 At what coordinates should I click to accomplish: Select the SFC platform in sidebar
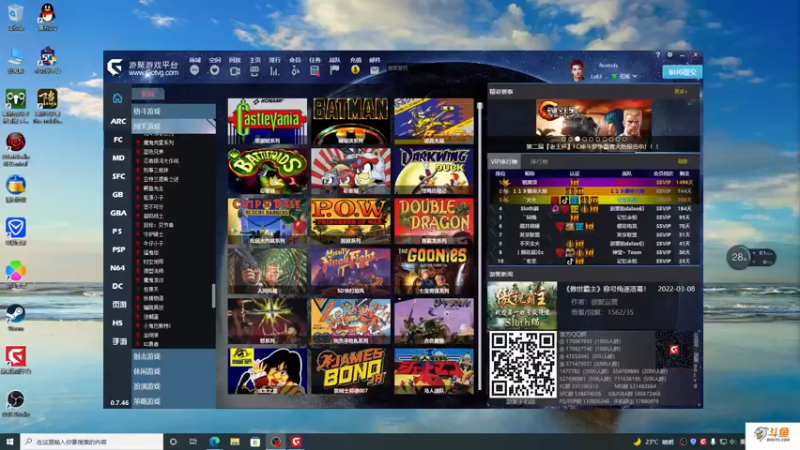point(118,177)
